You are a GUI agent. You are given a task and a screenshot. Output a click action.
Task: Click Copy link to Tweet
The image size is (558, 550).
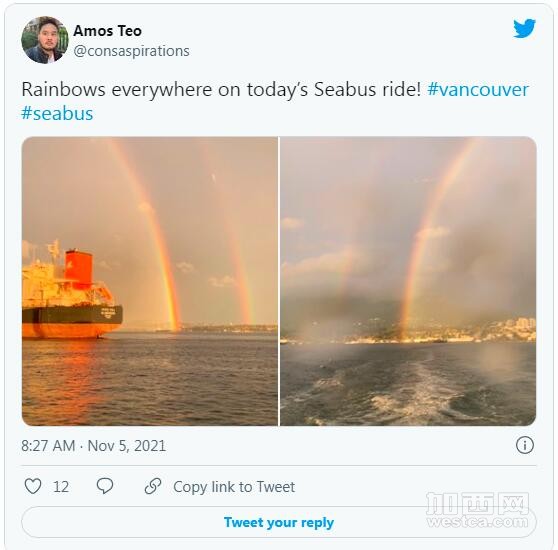pos(234,487)
